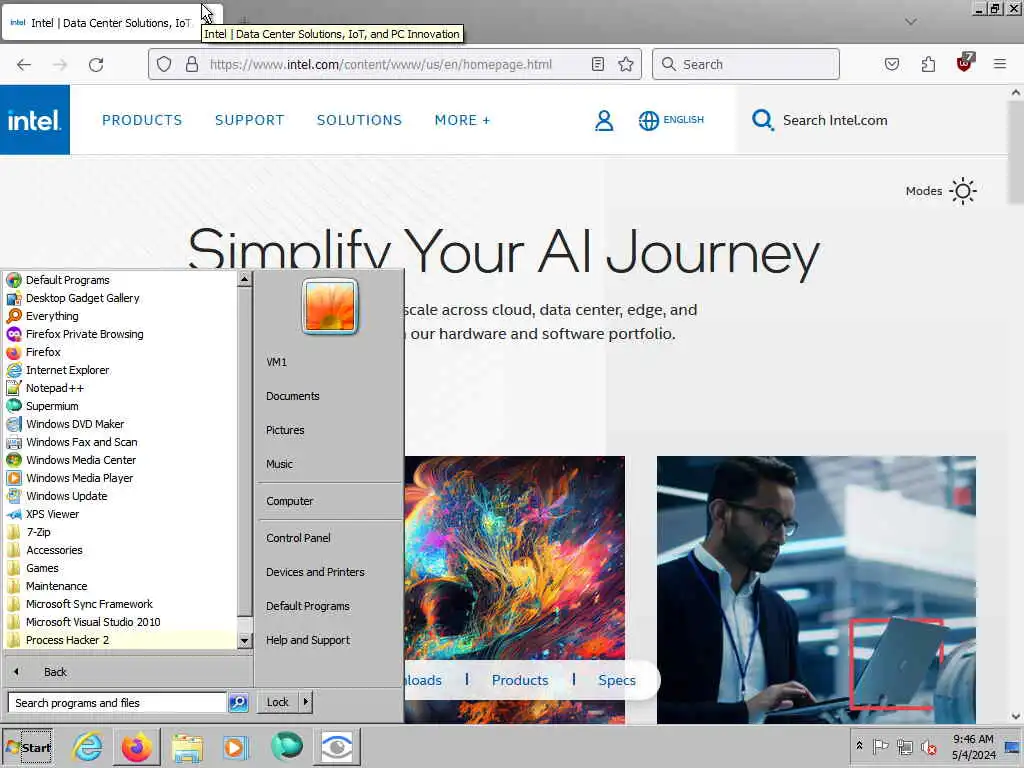Click the padlock site info icon

pos(191,64)
